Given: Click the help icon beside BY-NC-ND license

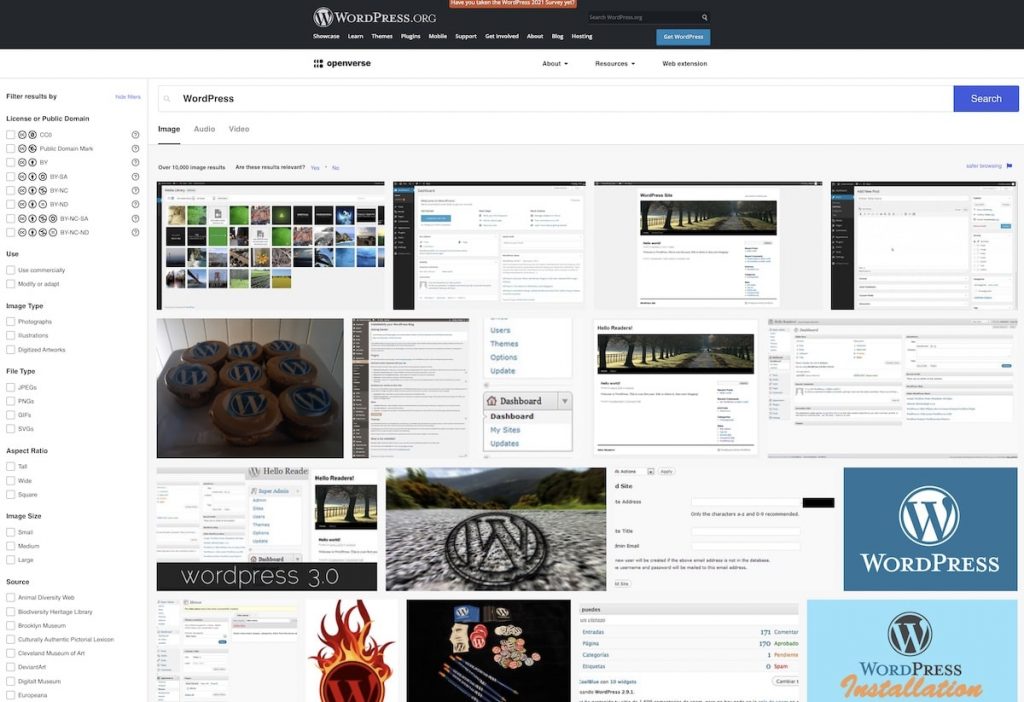Looking at the screenshot, I should pyautogui.click(x=135, y=232).
